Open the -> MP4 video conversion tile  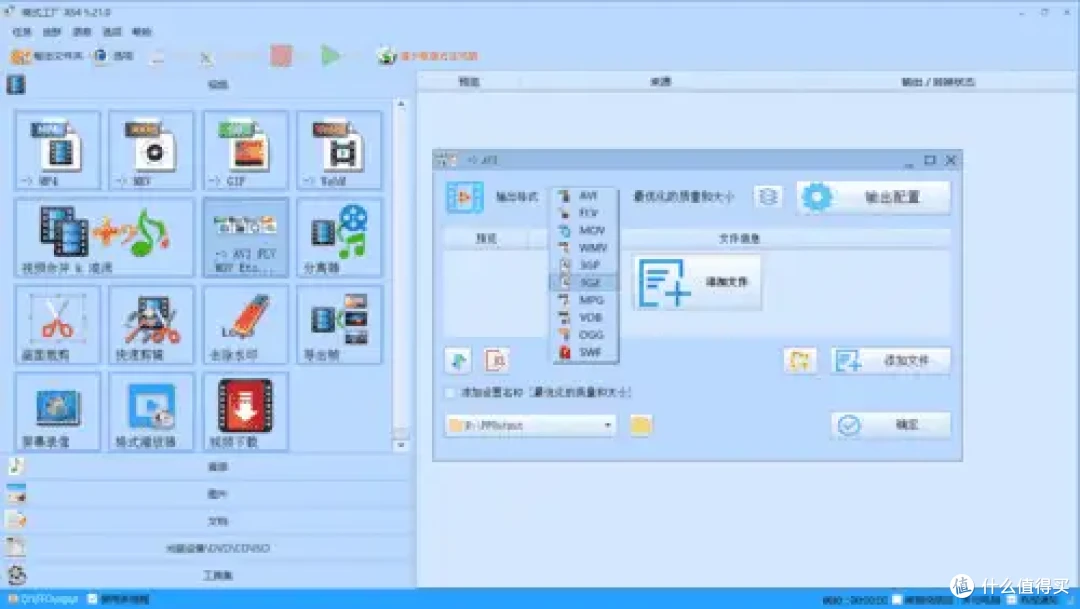(58, 150)
